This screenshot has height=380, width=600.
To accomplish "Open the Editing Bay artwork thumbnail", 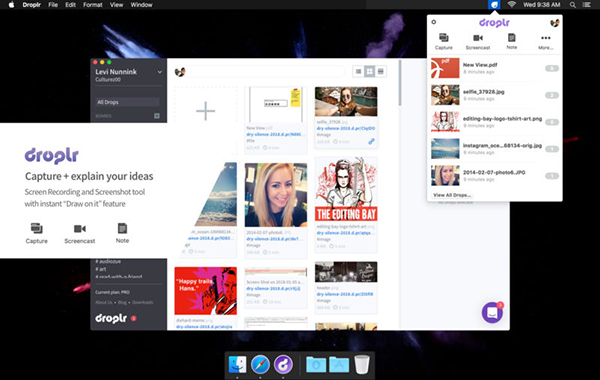I will tap(346, 189).
